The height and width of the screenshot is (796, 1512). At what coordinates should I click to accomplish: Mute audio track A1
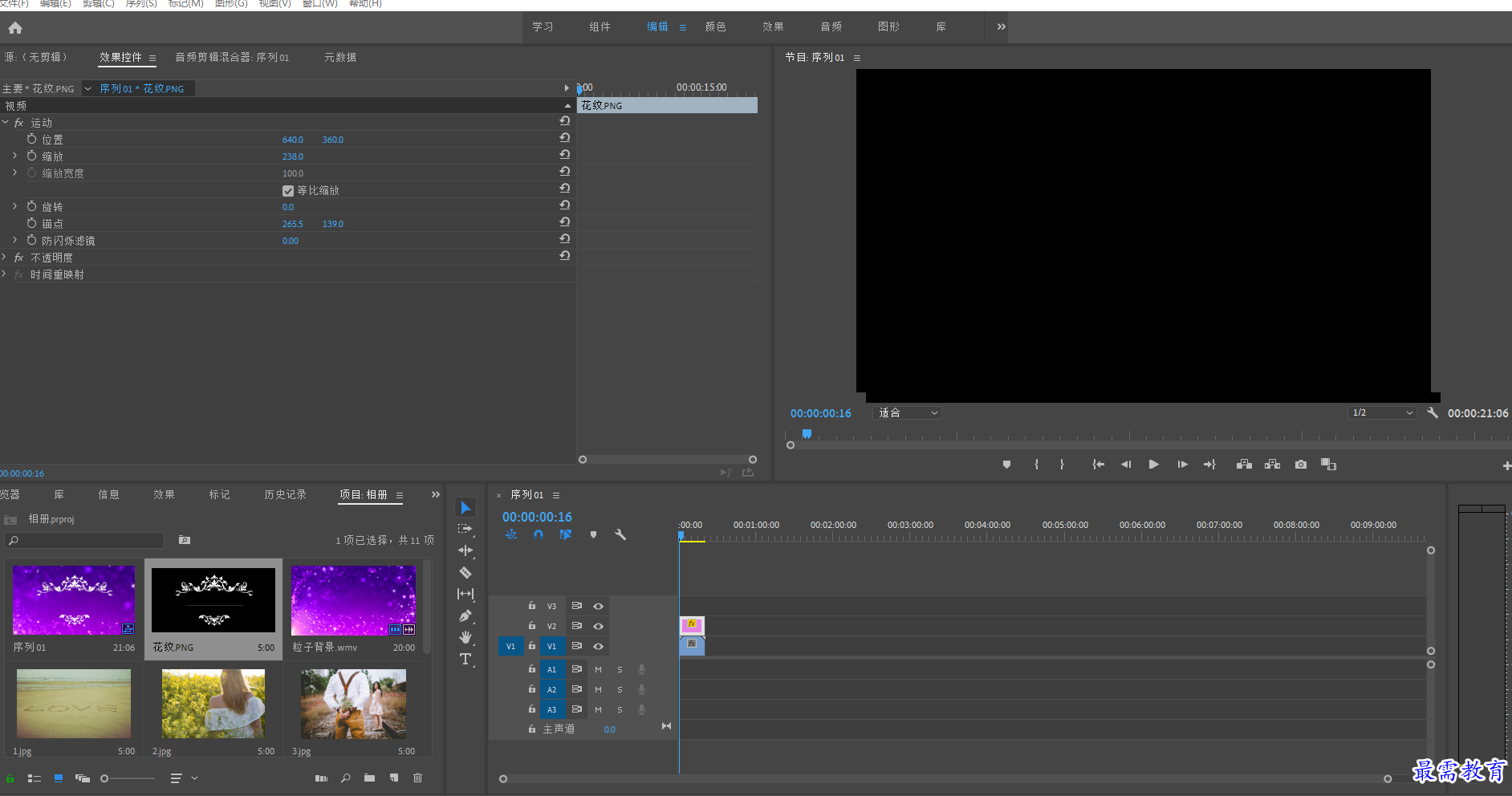click(598, 669)
